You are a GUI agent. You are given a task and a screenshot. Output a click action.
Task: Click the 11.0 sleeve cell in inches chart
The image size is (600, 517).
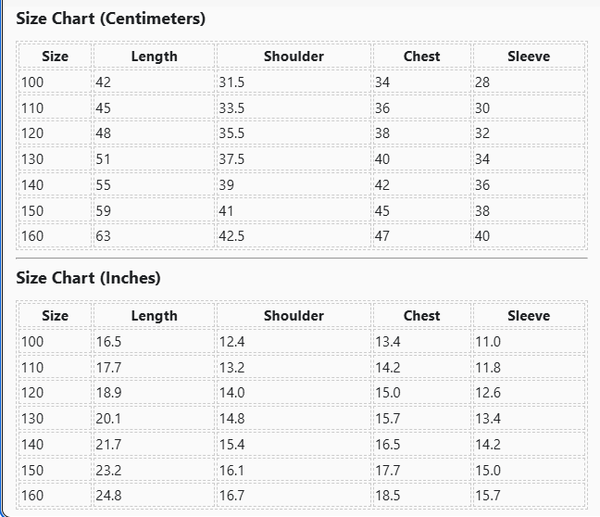[488, 342]
